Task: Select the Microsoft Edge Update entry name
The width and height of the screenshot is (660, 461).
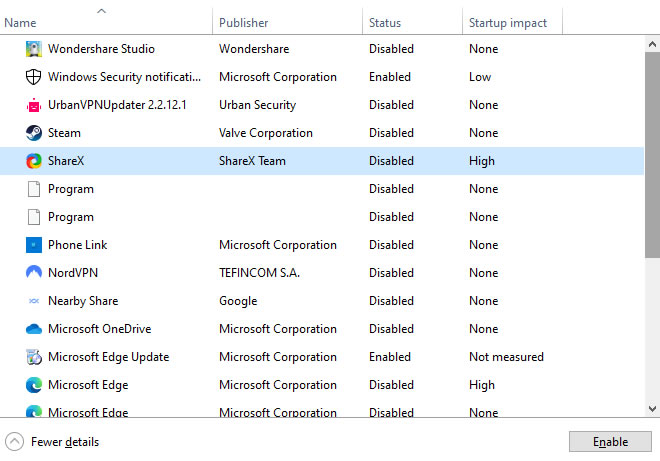Action: (109, 357)
